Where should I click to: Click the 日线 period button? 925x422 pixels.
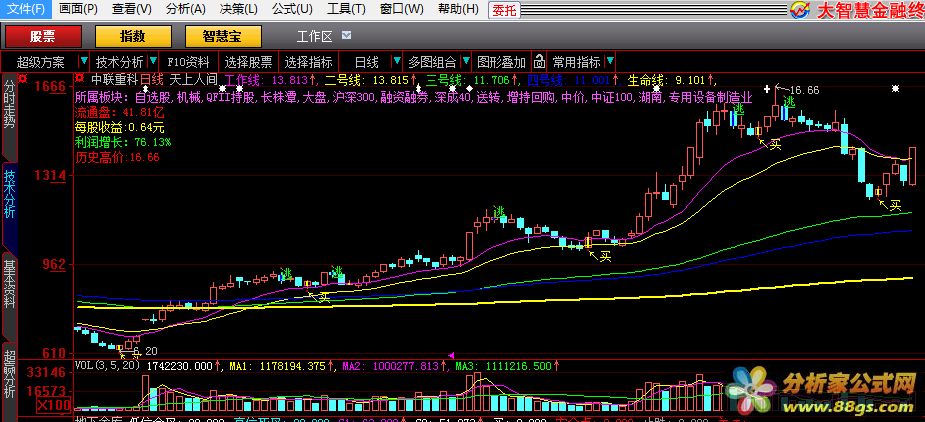click(x=366, y=62)
